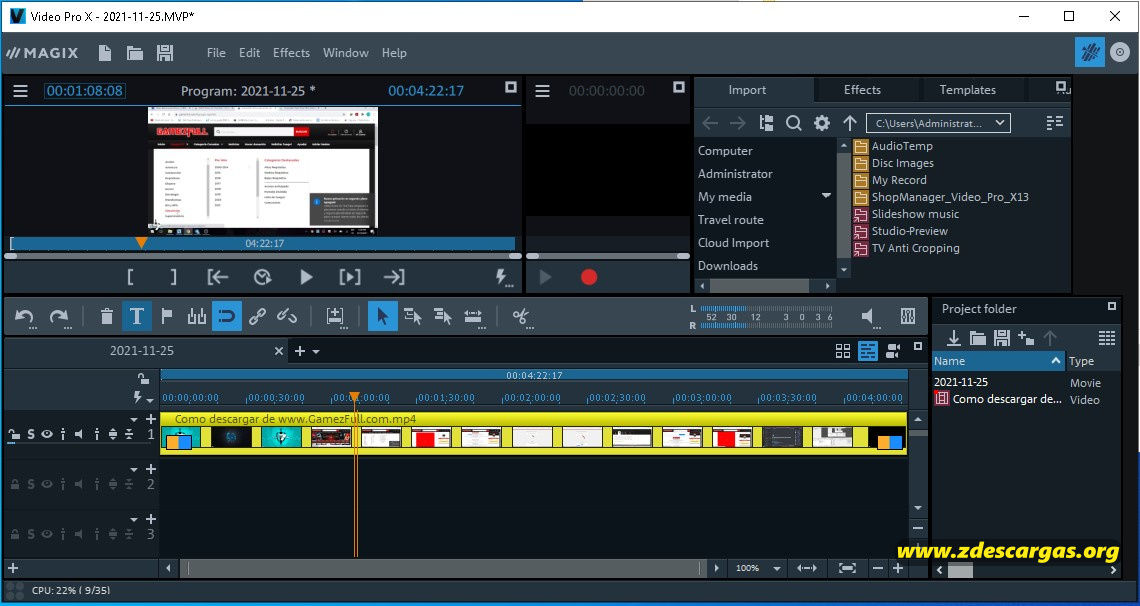The height and width of the screenshot is (606, 1140).
Task: Switch to Effects tab in media pool
Action: pyautogui.click(x=862, y=90)
